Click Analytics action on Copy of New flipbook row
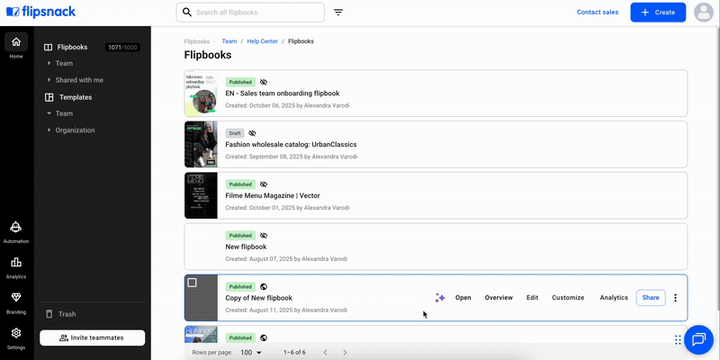The width and height of the screenshot is (720, 360). tap(614, 298)
